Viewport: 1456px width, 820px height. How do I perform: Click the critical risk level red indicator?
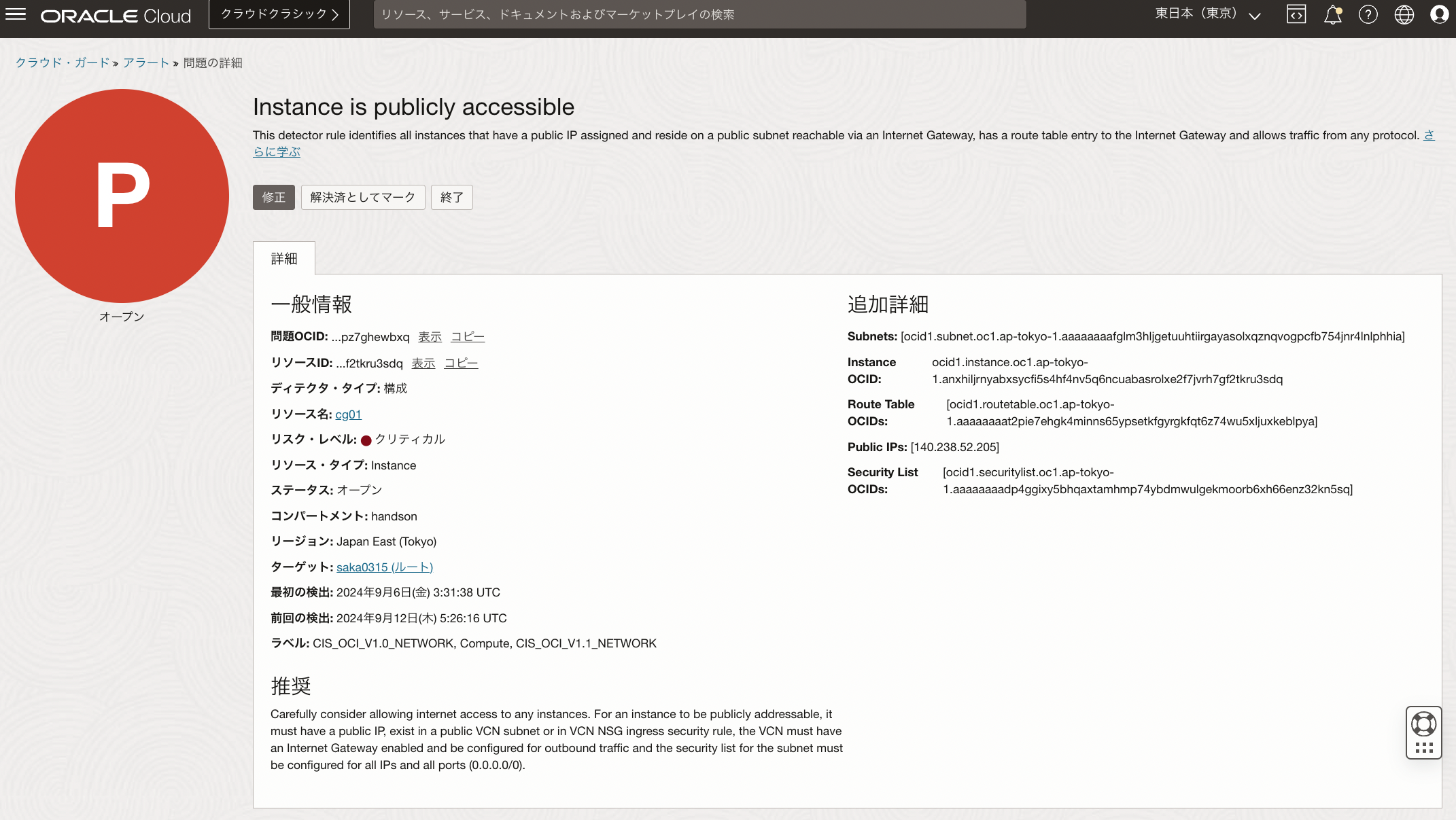point(366,440)
